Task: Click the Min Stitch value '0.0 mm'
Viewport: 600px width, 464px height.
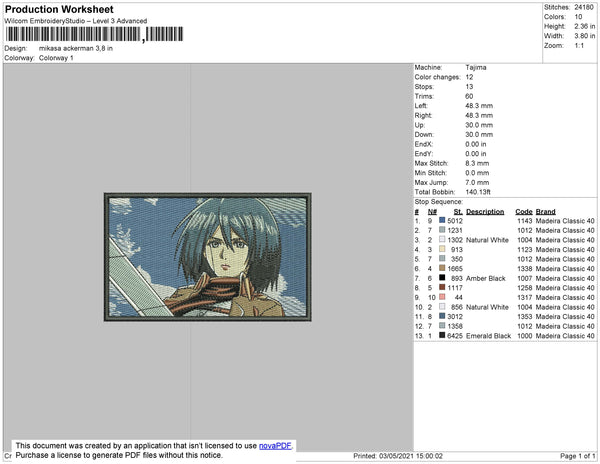Action: pos(477,173)
